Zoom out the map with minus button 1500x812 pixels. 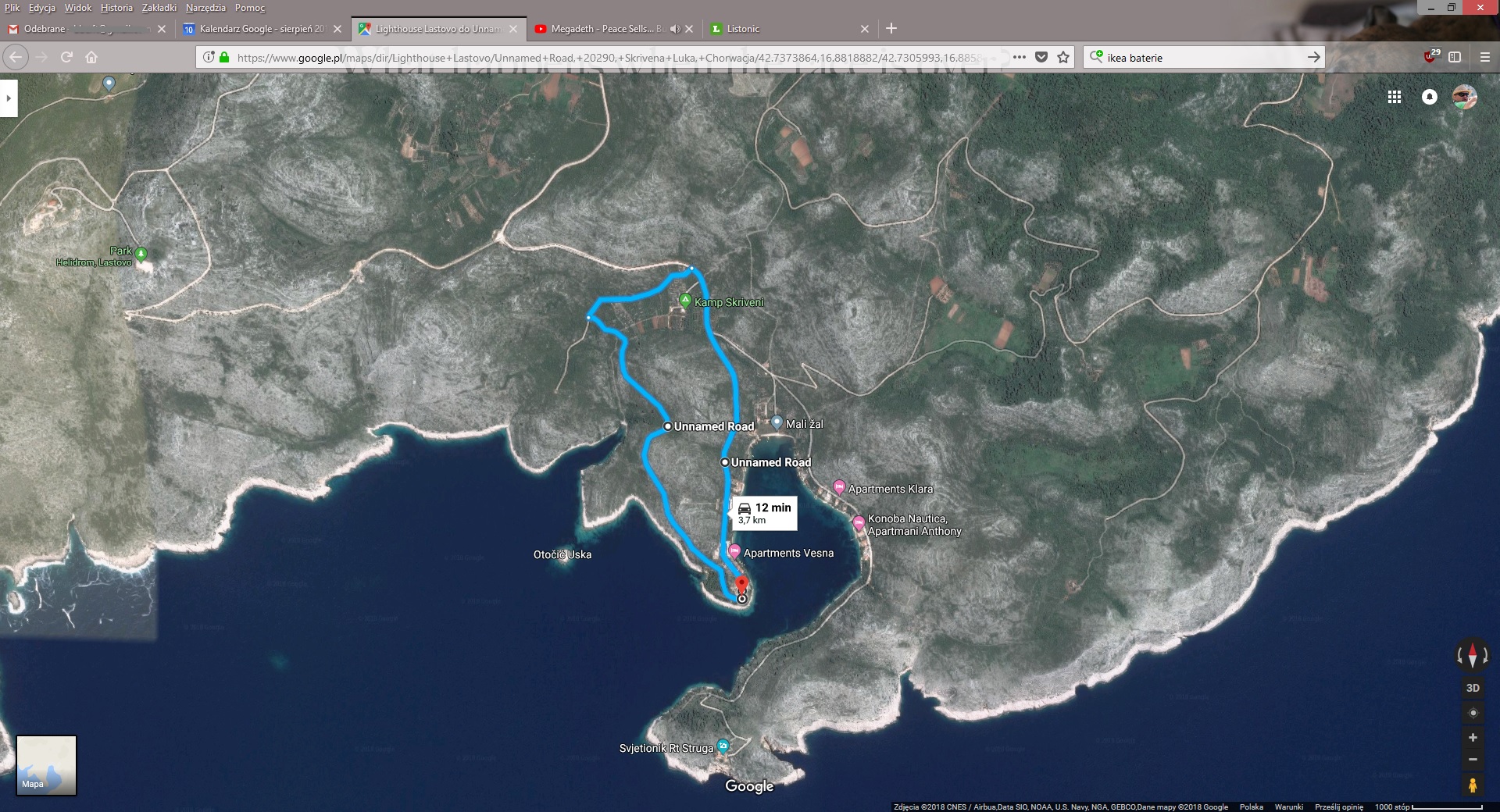[1473, 760]
